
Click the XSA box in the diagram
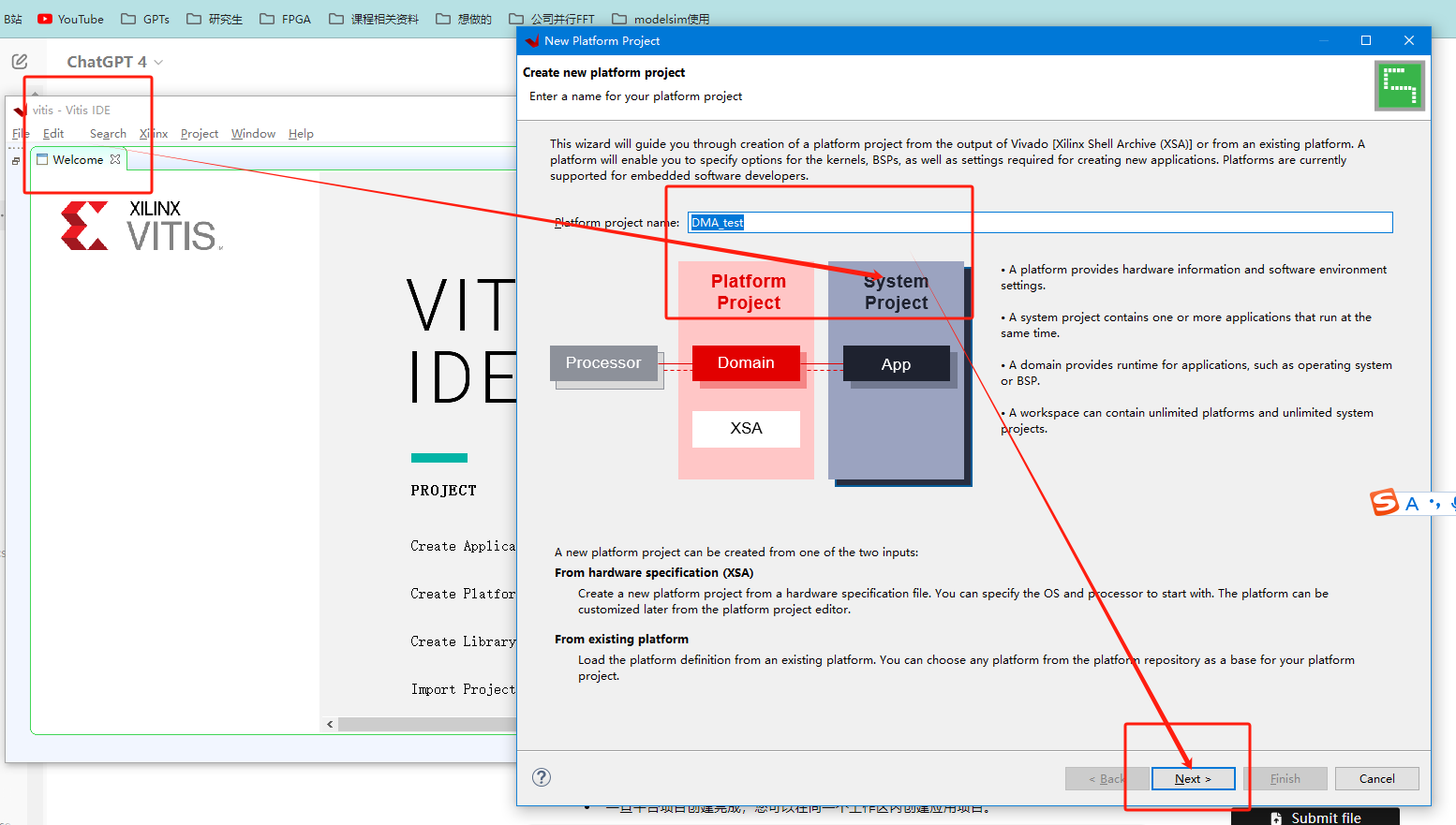[746, 429]
